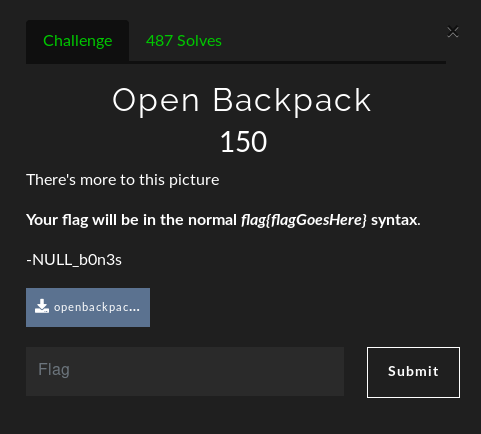Image resolution: width=481 pixels, height=434 pixels.
Task: Click the number 487 in the solves tab
Action: [x=159, y=41]
